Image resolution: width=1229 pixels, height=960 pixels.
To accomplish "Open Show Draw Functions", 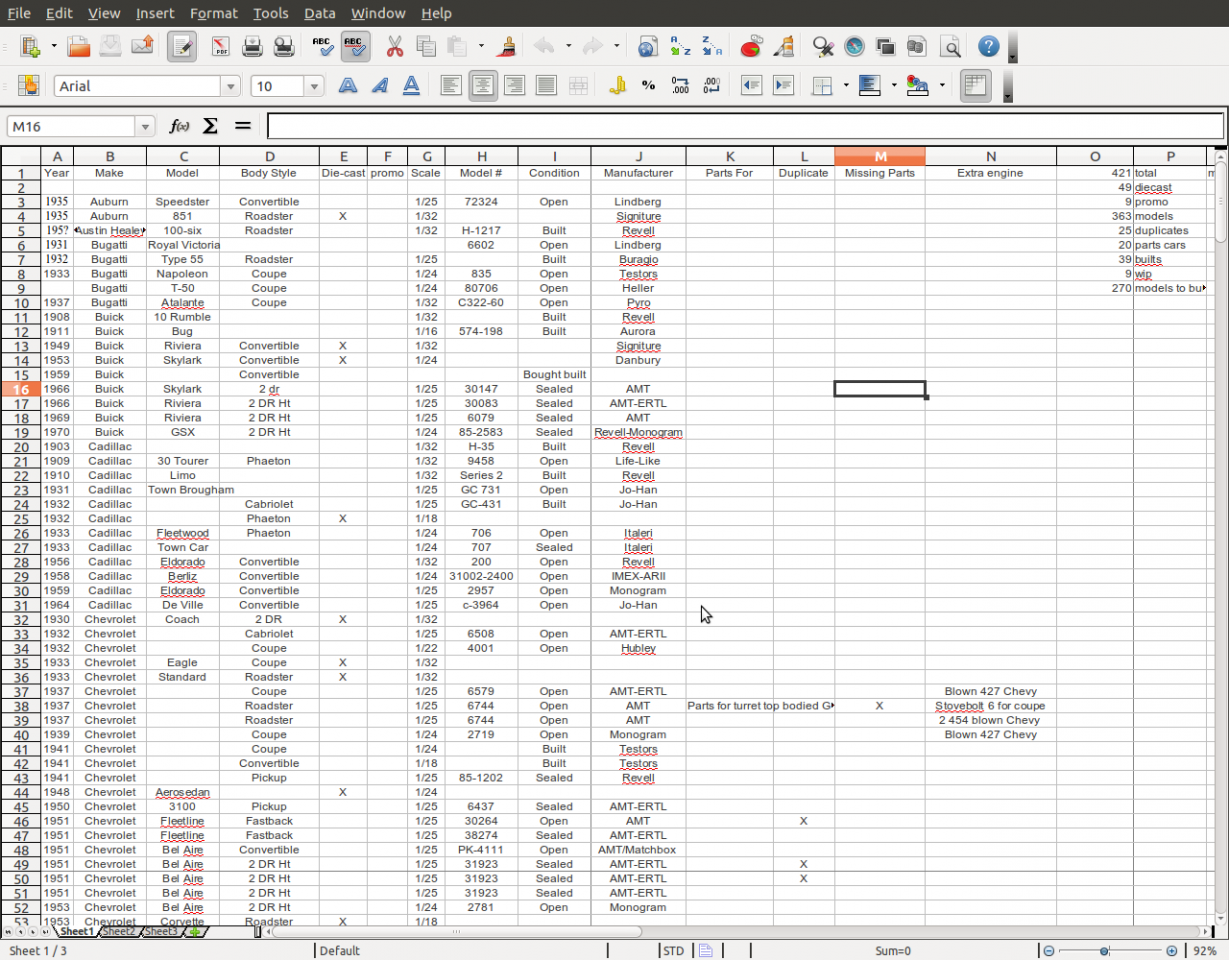I will [x=783, y=46].
